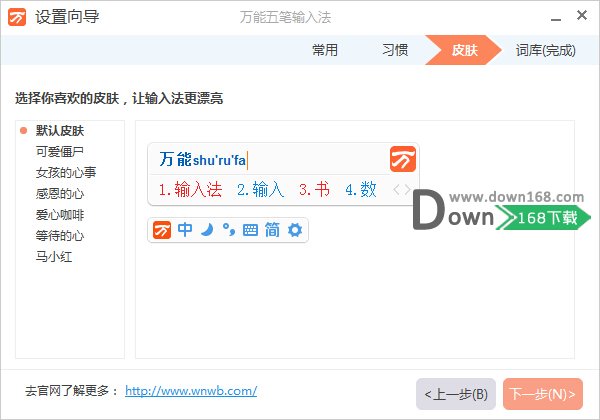The height and width of the screenshot is (420, 600).
Task: Select the 女孩的心事 skin
Action: tap(66, 173)
